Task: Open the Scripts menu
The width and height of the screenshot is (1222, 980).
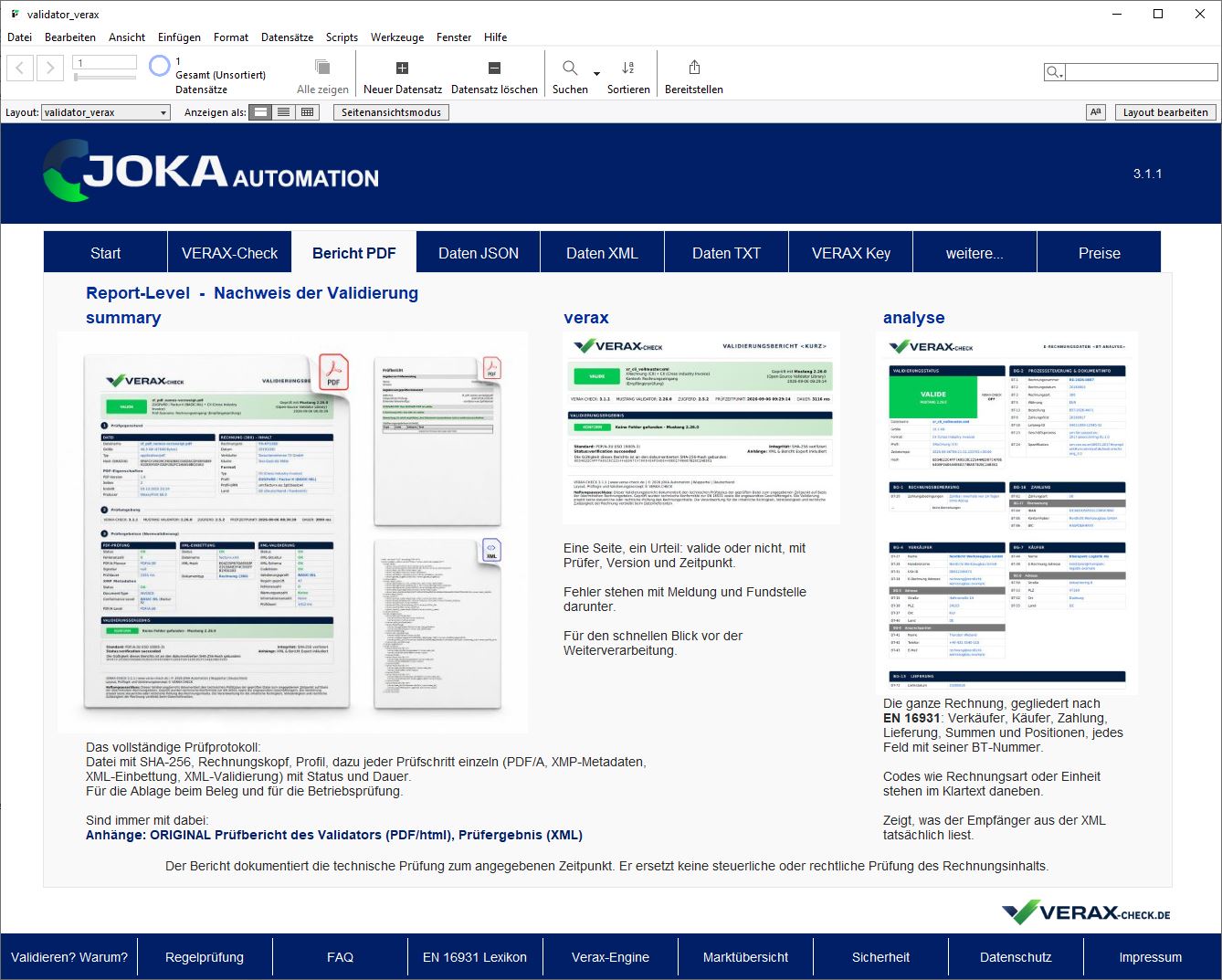Action: (x=342, y=37)
